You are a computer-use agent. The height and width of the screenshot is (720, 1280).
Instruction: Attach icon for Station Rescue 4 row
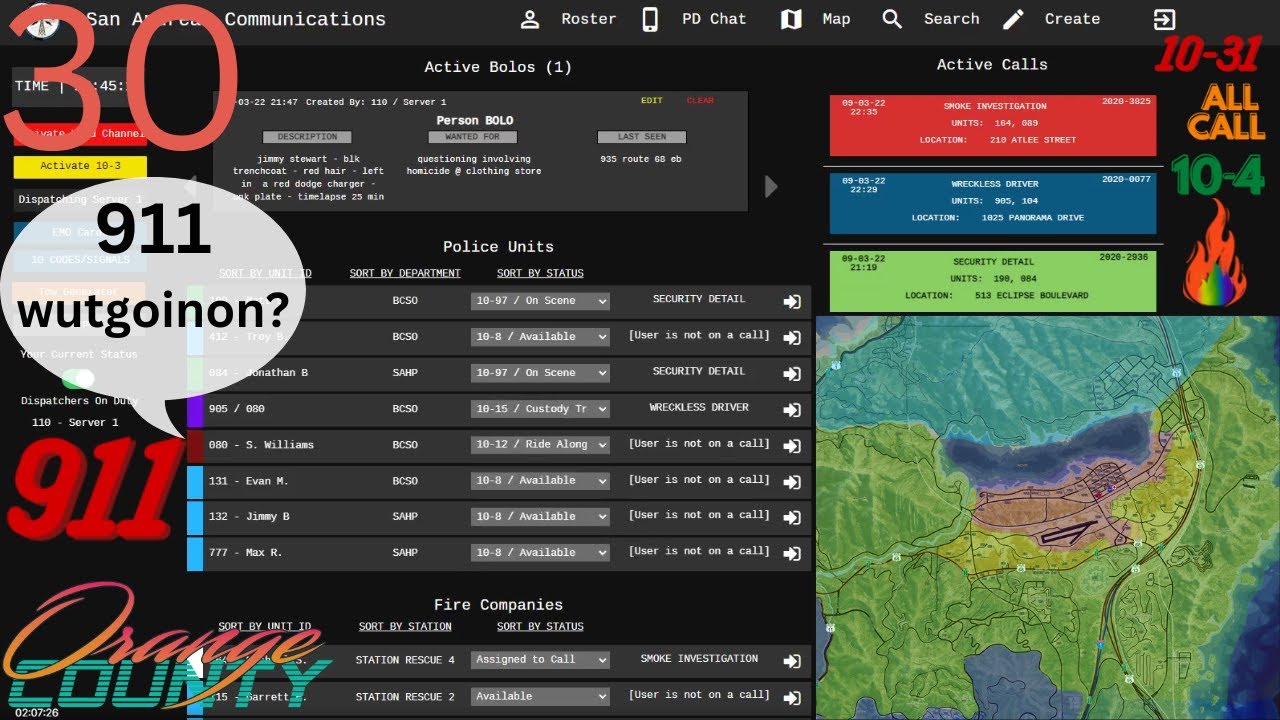792,661
